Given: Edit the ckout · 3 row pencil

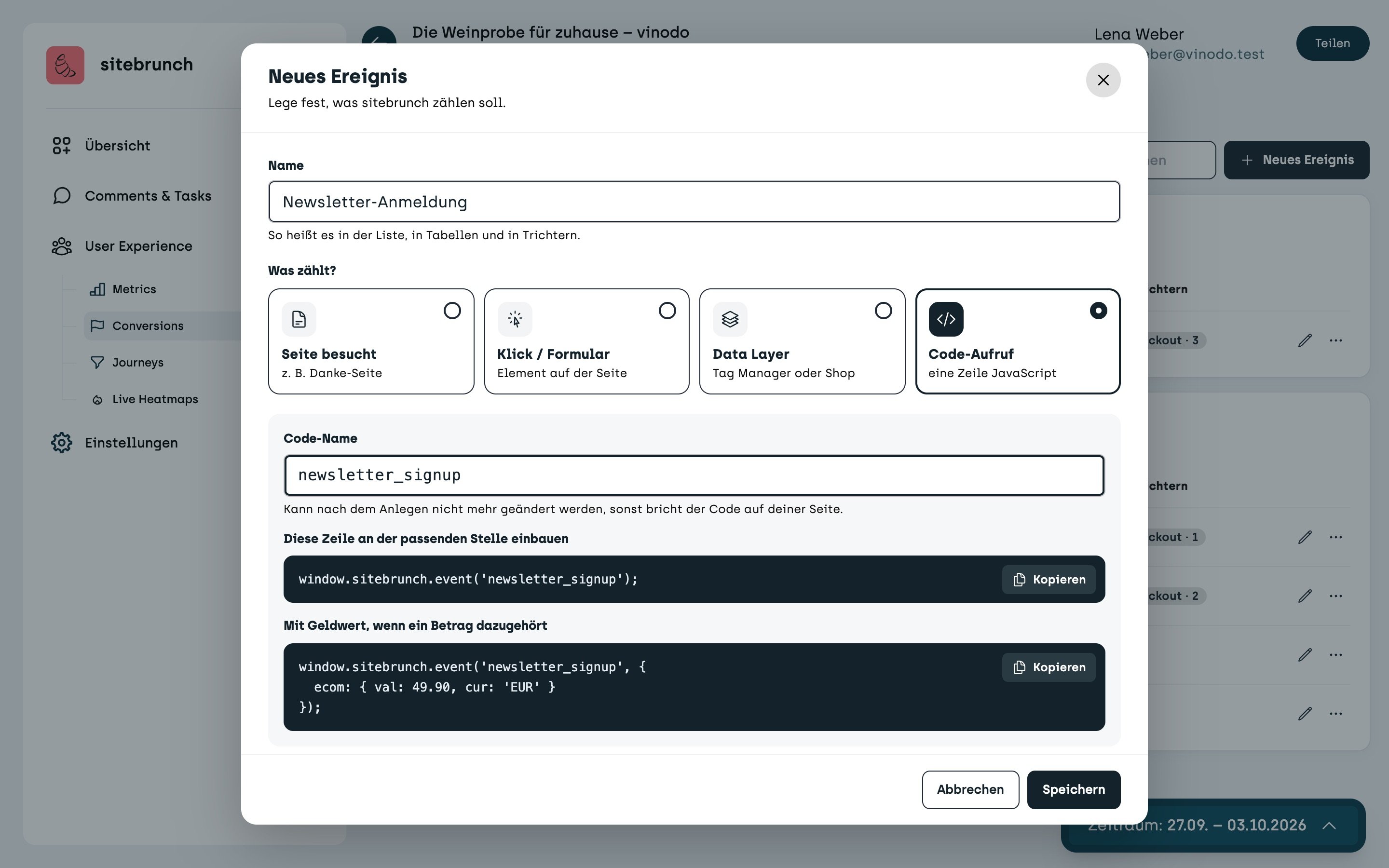Looking at the screenshot, I should pyautogui.click(x=1305, y=340).
